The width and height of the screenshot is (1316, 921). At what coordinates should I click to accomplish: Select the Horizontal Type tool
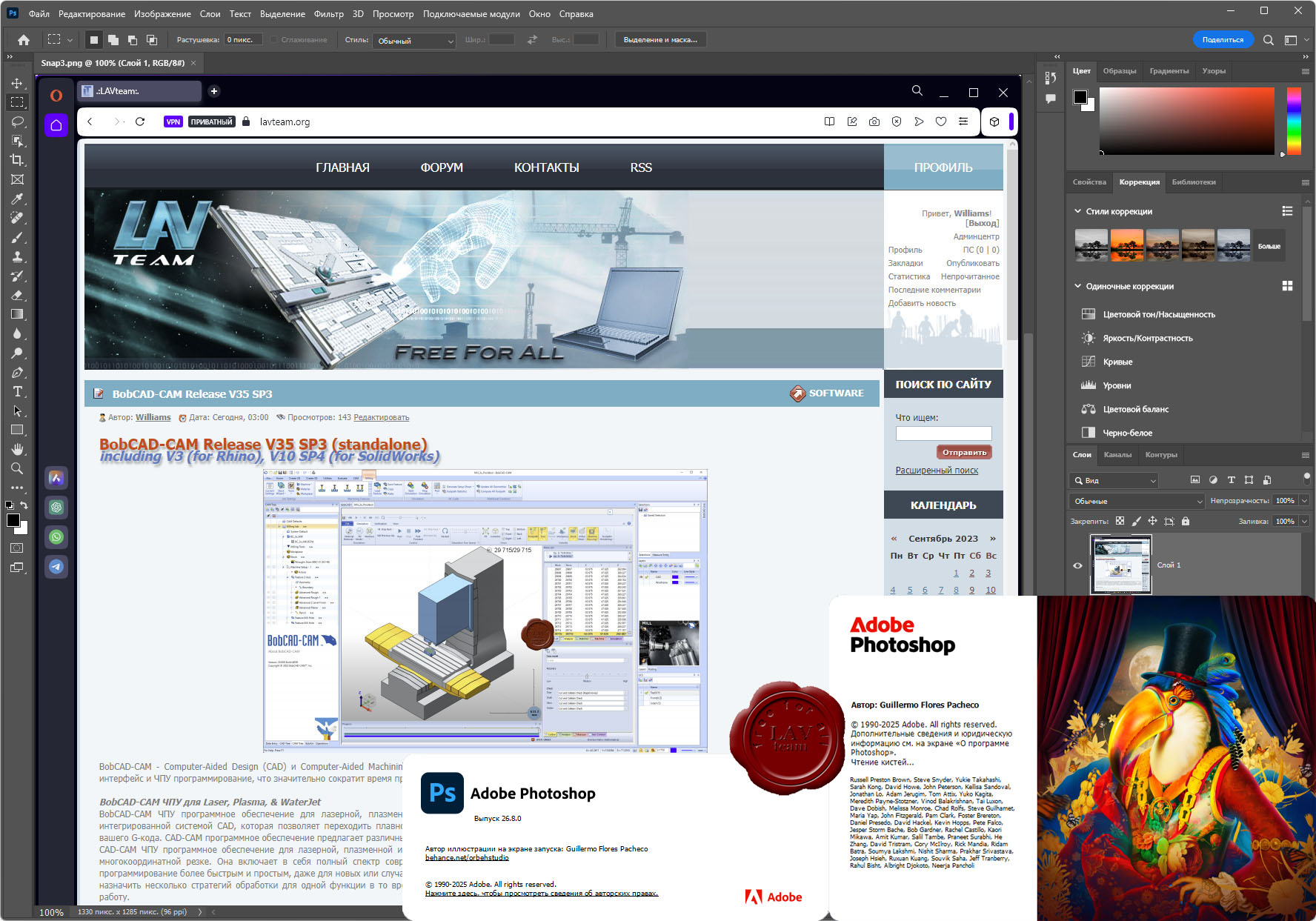pos(17,391)
